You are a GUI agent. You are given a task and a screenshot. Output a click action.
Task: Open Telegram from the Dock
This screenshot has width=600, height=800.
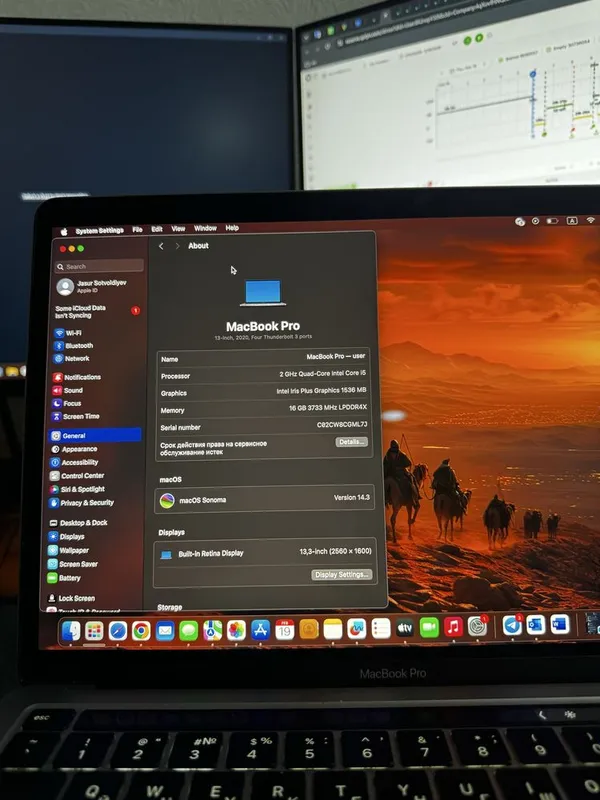coord(512,626)
